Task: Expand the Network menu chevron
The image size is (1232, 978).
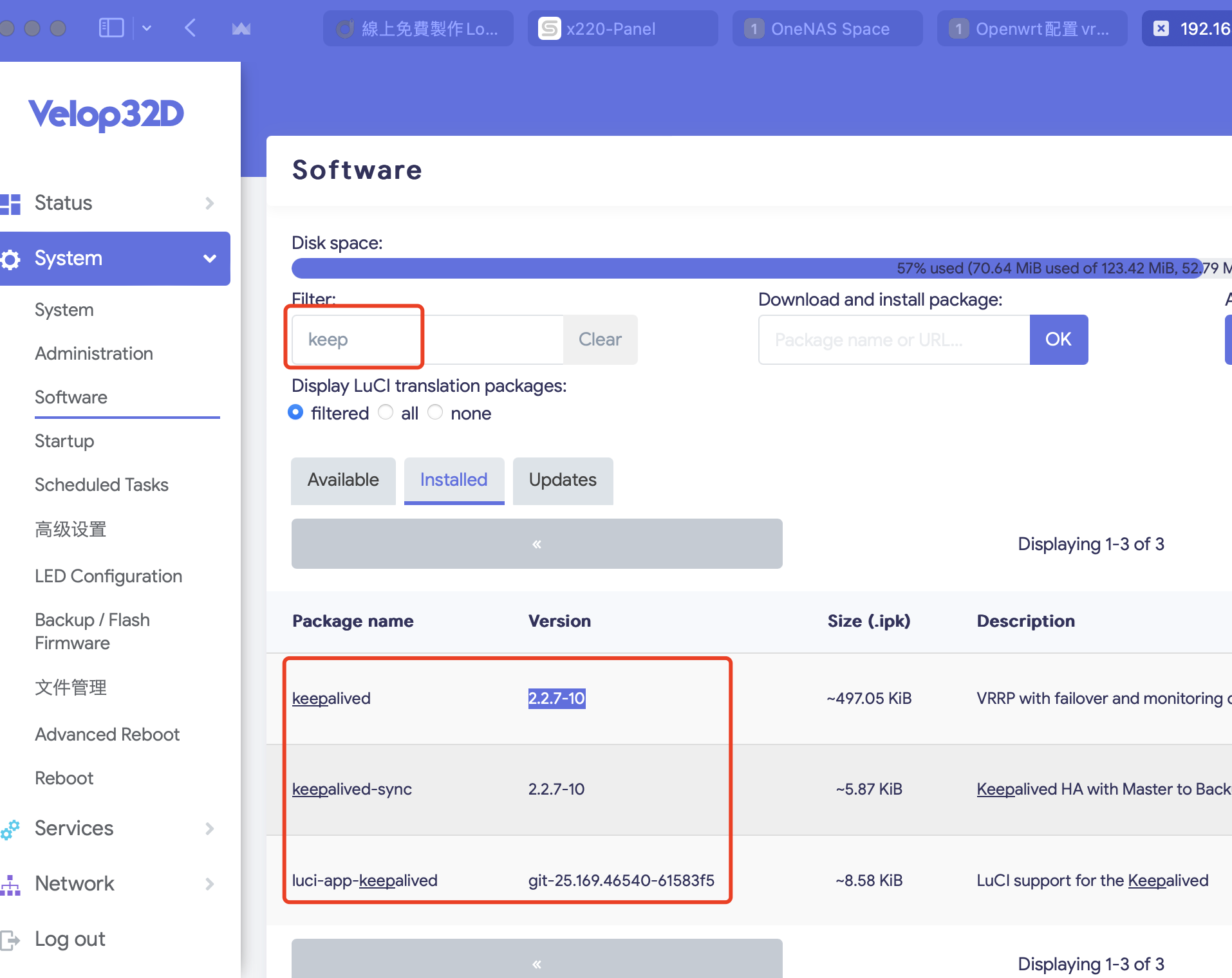Action: coord(209,884)
